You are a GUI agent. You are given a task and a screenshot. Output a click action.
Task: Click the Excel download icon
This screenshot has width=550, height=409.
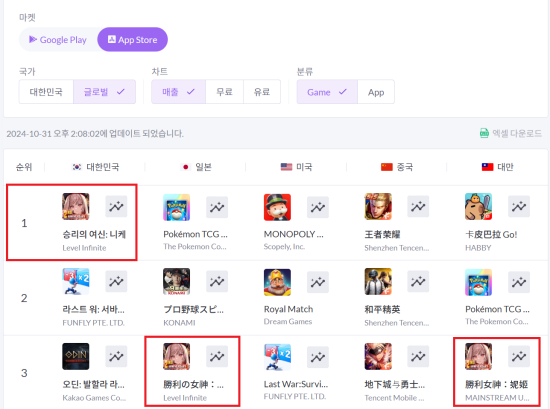tap(484, 133)
